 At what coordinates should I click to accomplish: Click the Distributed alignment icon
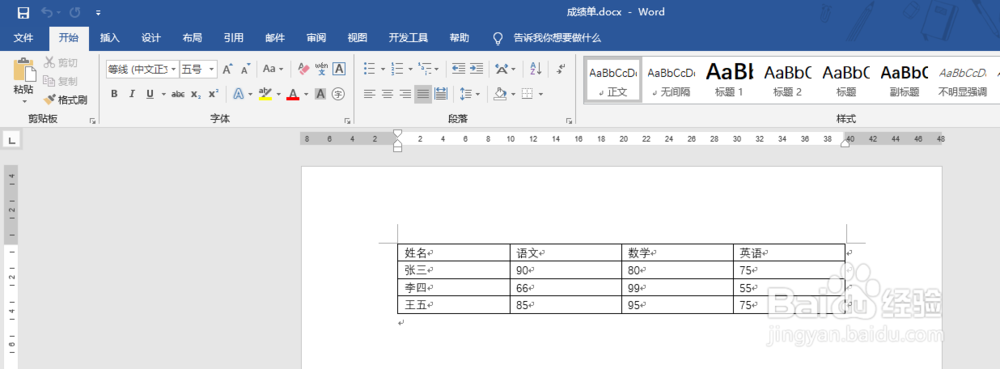point(441,94)
